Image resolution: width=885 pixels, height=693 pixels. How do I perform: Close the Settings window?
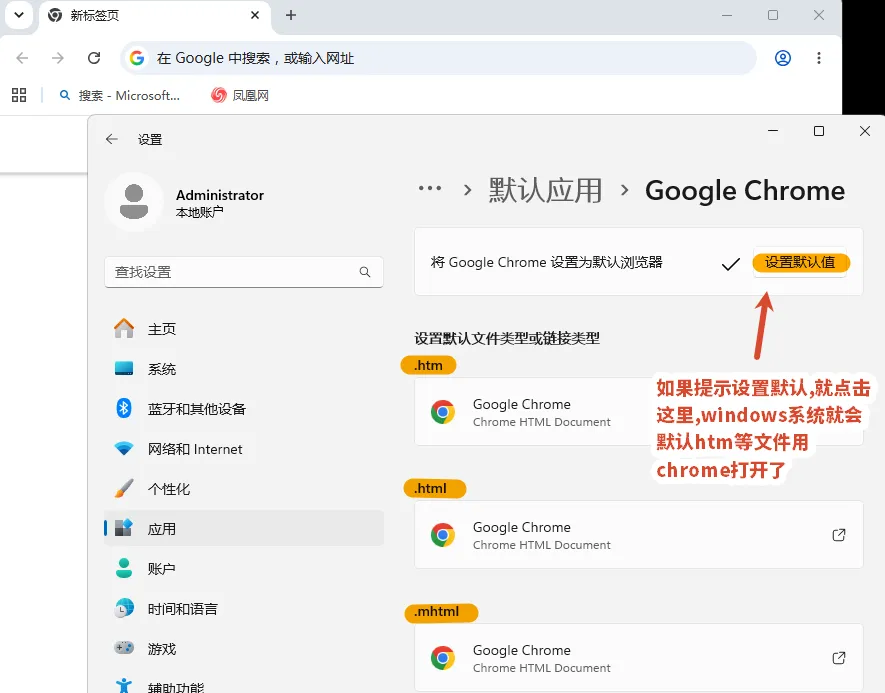pos(864,131)
